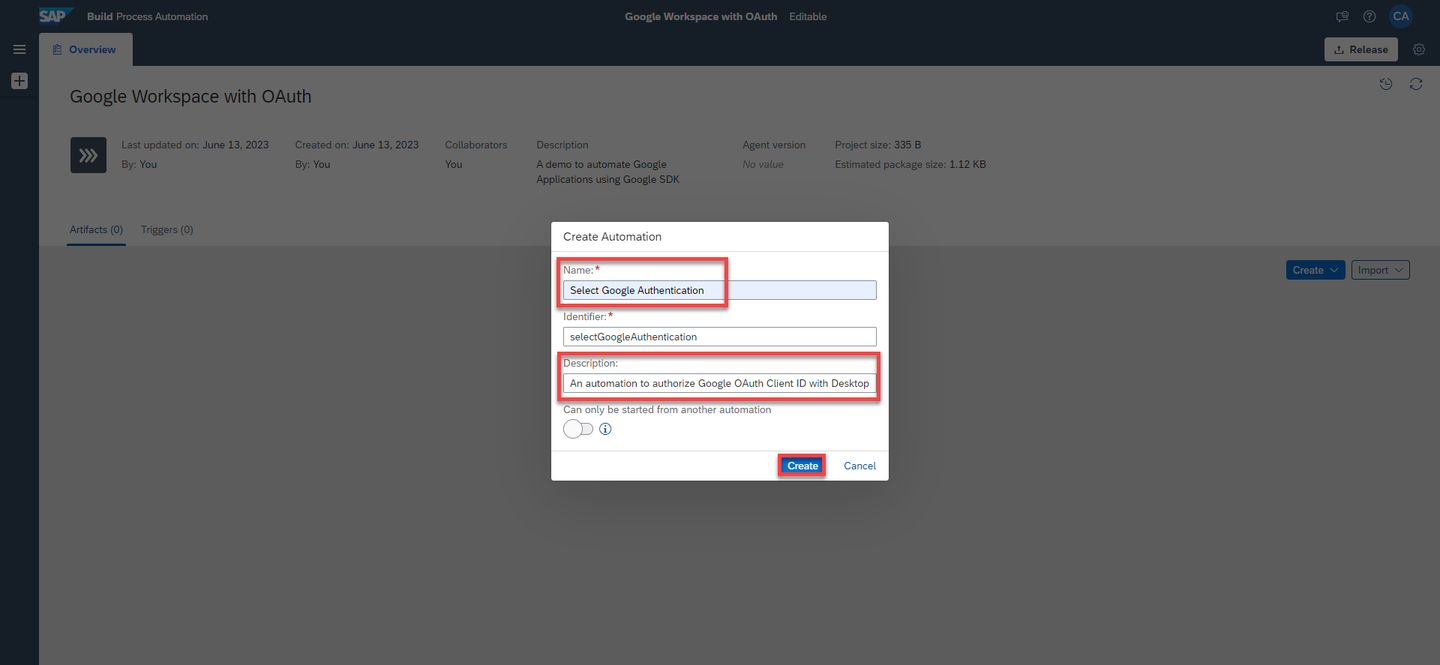
Task: Click the project chevrons logo tile
Action: 88,155
